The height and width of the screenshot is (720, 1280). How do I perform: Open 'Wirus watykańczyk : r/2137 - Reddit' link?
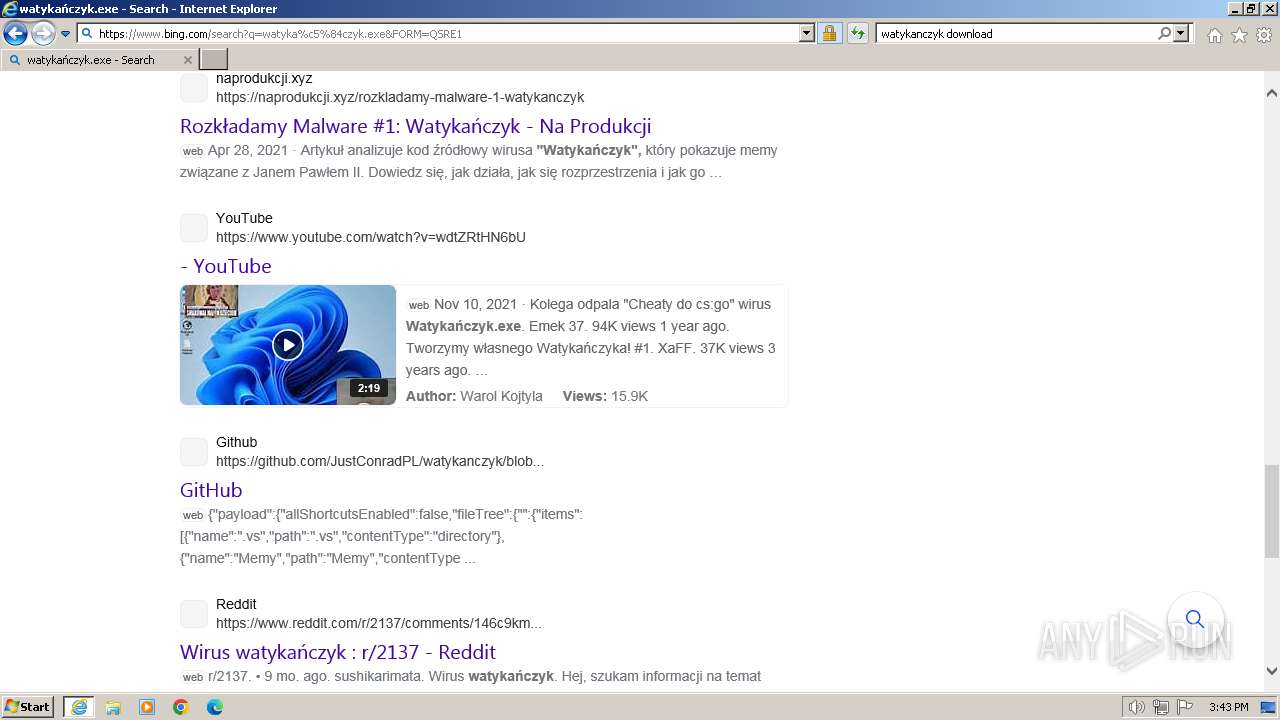coord(338,652)
